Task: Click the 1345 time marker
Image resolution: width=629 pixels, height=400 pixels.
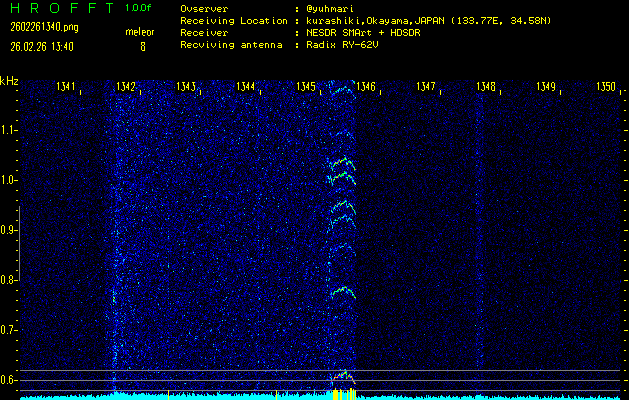Action: [x=306, y=86]
